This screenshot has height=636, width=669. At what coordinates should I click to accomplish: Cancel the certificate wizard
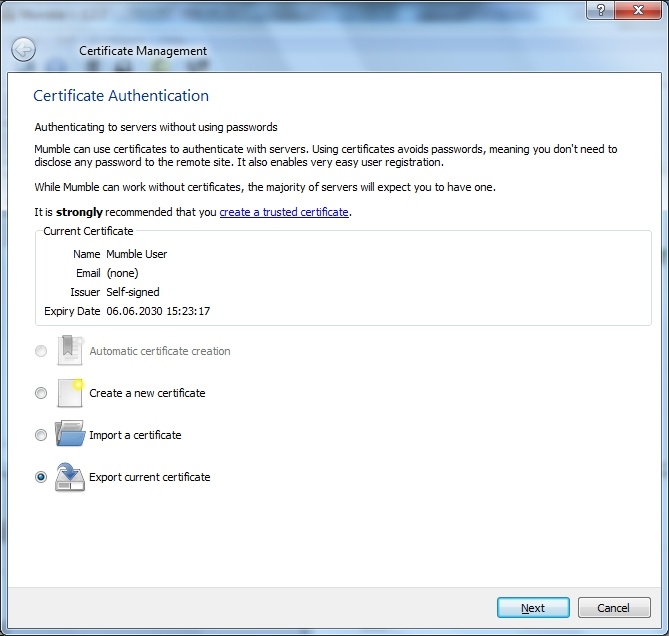pos(614,607)
